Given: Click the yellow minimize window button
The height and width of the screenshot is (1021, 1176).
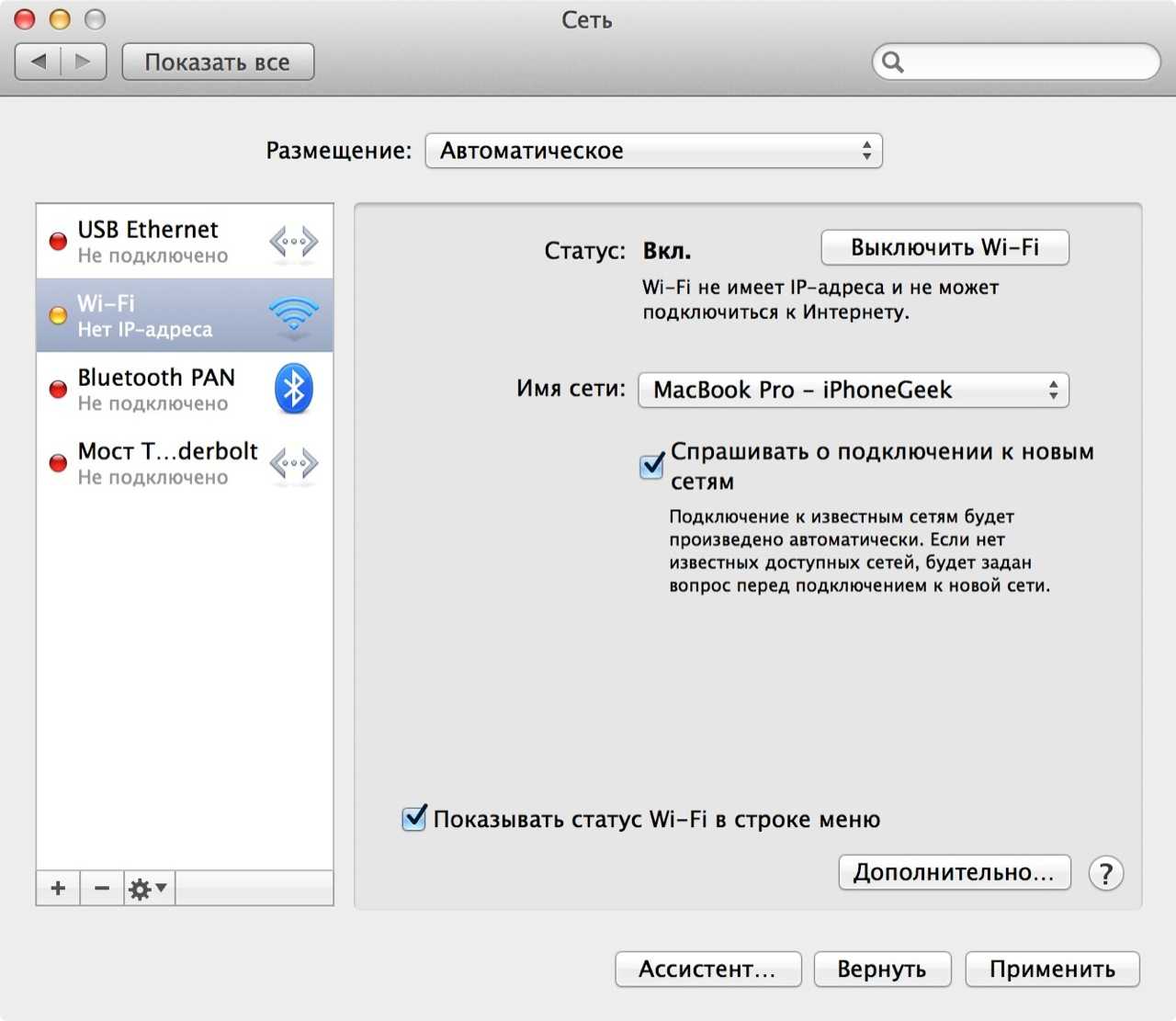Looking at the screenshot, I should point(60,18).
